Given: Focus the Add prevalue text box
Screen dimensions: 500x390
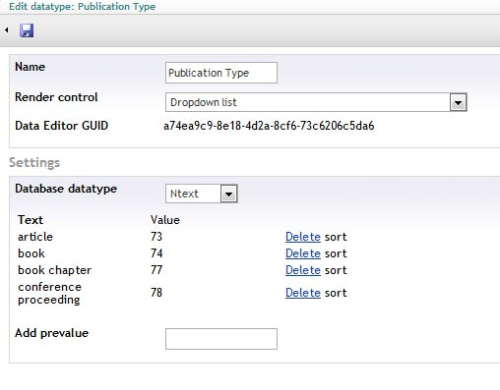Looking at the screenshot, I should tap(221, 339).
